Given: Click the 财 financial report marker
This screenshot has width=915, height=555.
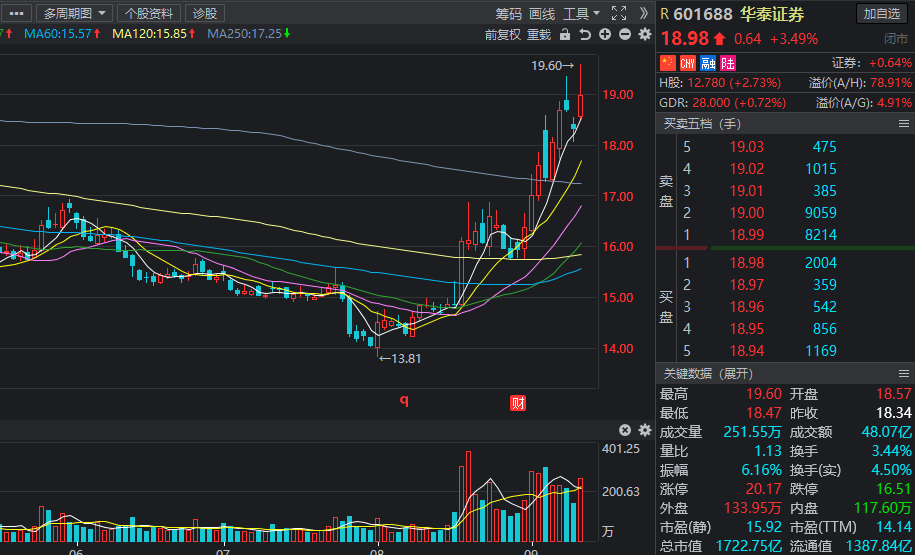Looking at the screenshot, I should click(x=518, y=403).
